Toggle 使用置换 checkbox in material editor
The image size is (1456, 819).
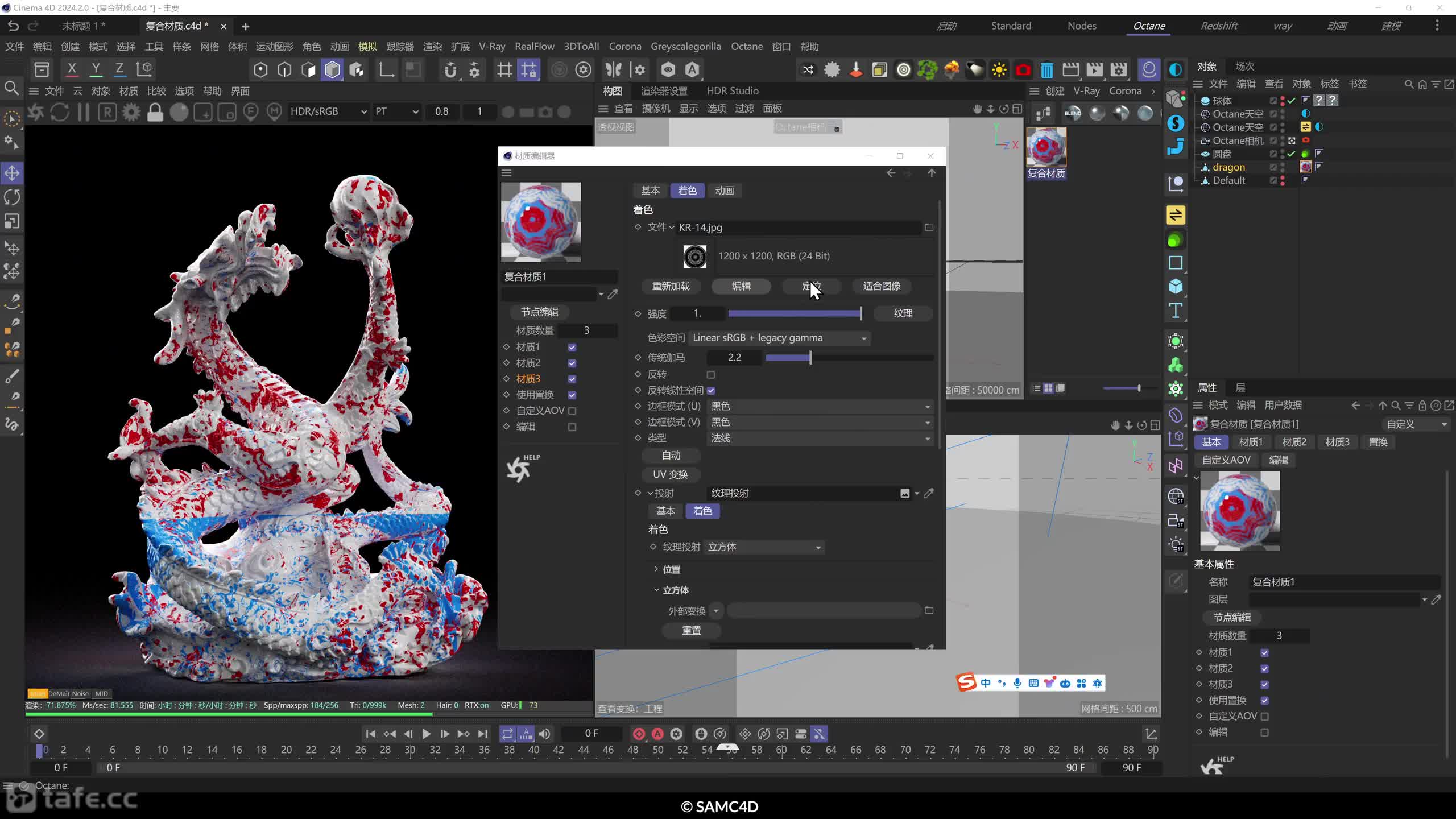[x=572, y=395]
